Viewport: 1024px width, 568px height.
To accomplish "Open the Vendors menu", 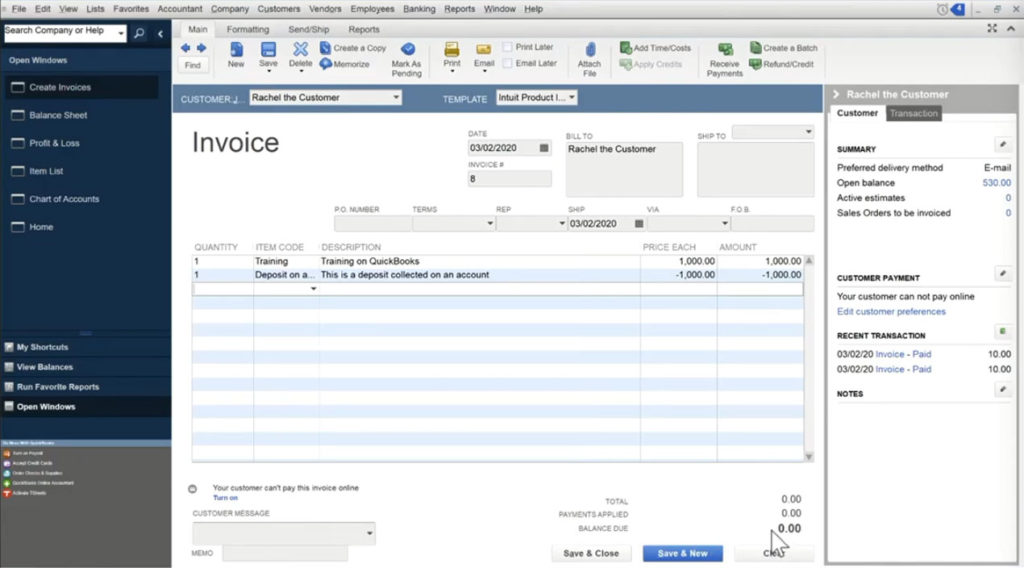I will [x=325, y=9].
